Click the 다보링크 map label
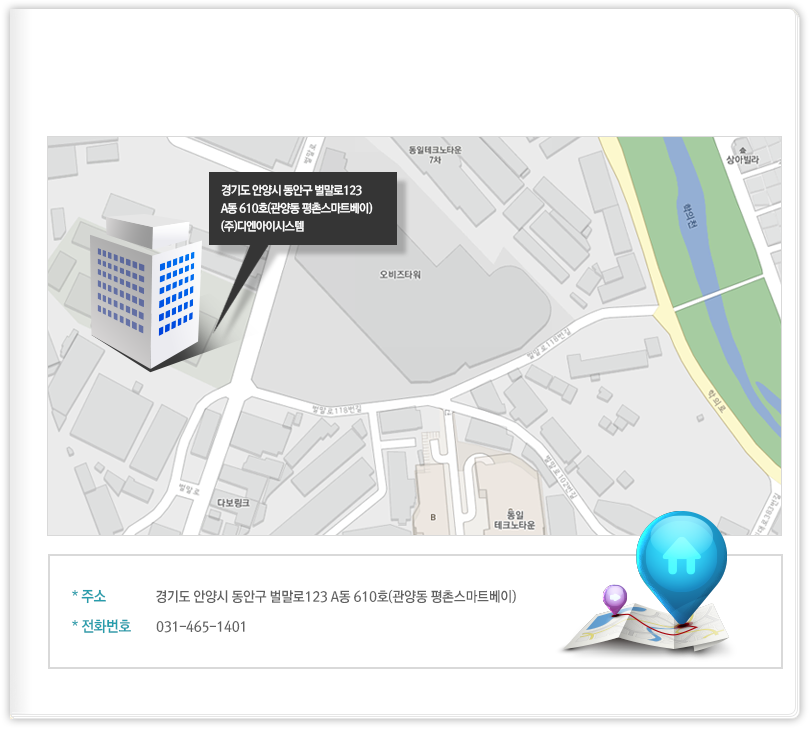 pyautogui.click(x=226, y=503)
